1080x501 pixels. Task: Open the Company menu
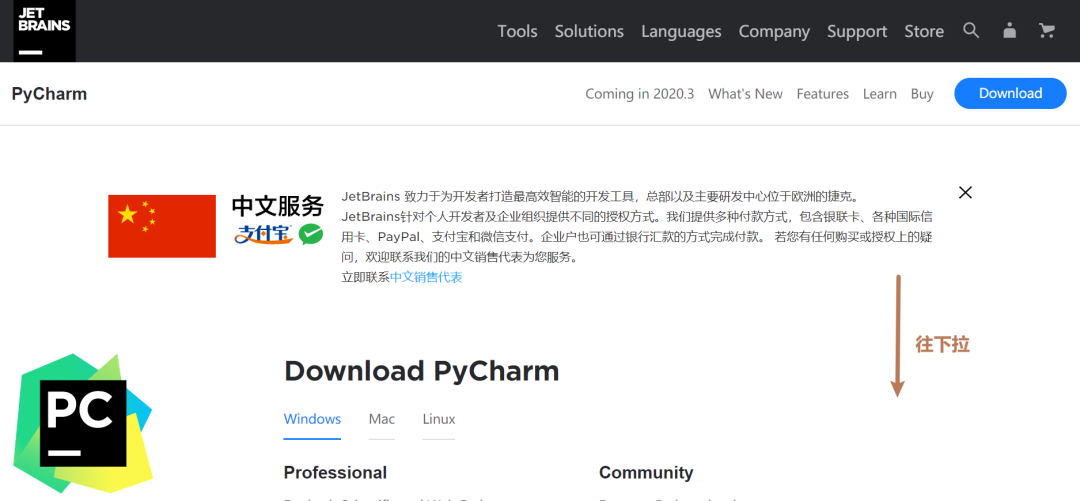774,32
